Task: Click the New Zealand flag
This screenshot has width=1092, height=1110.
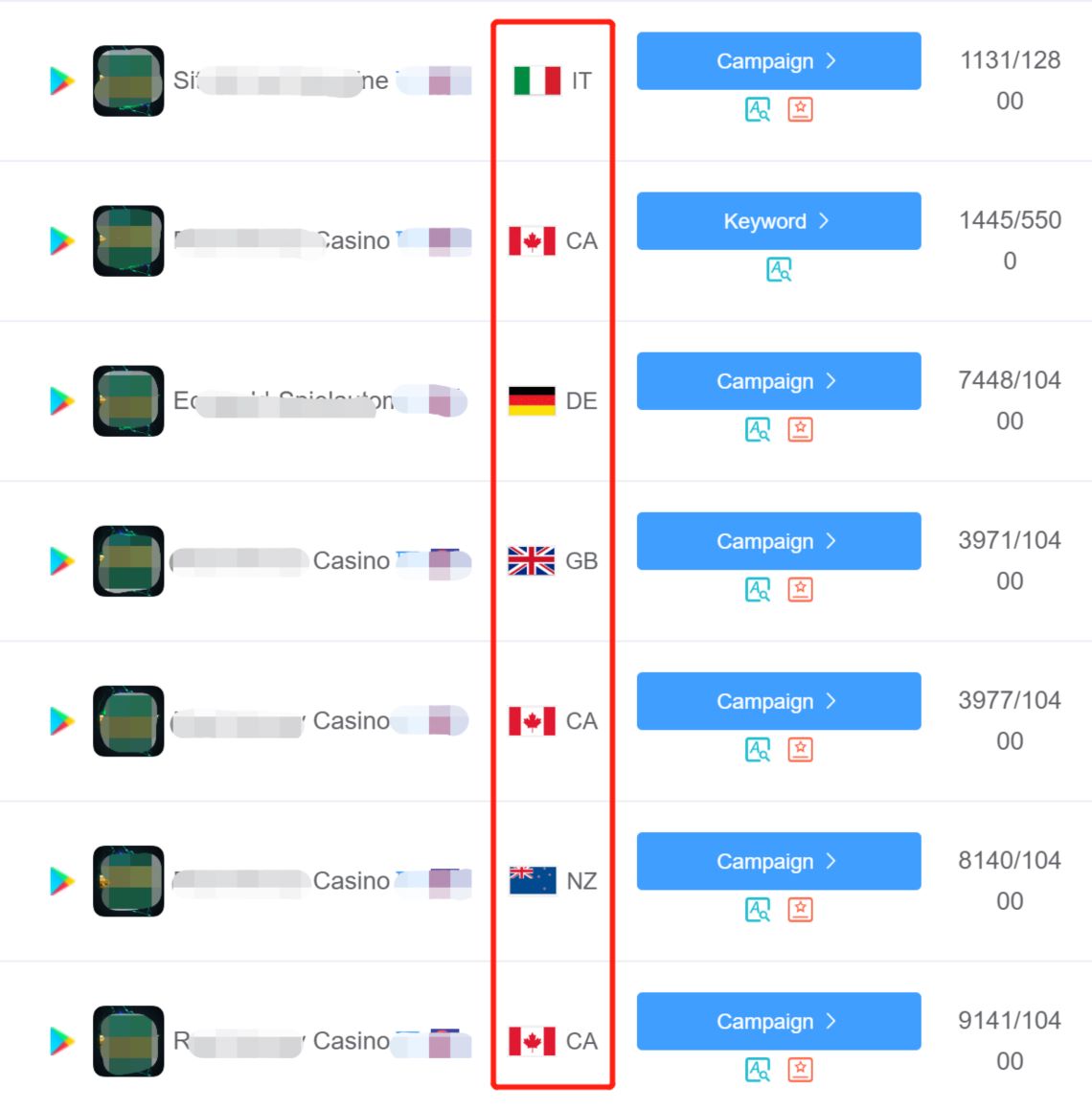Action: (x=533, y=881)
